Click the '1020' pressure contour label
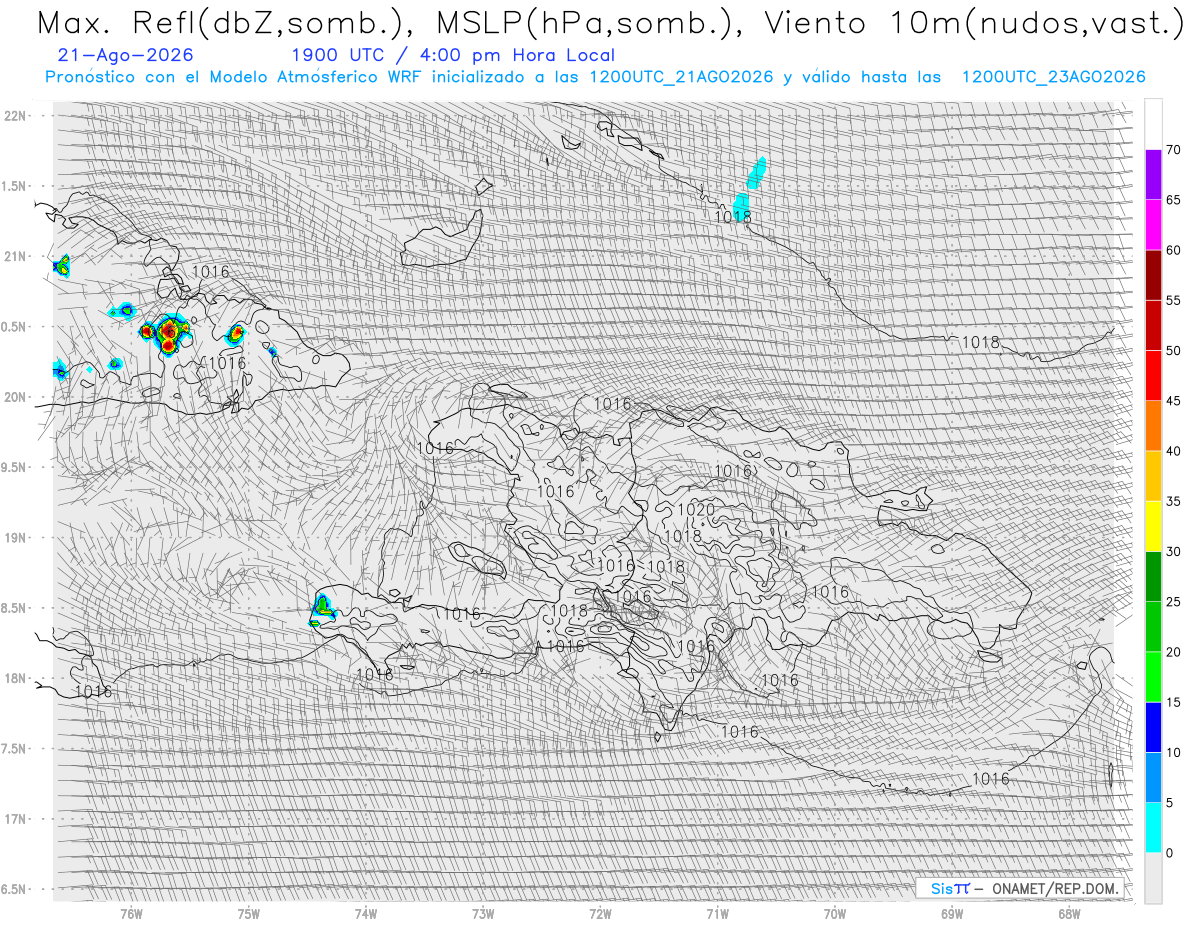 pos(696,510)
